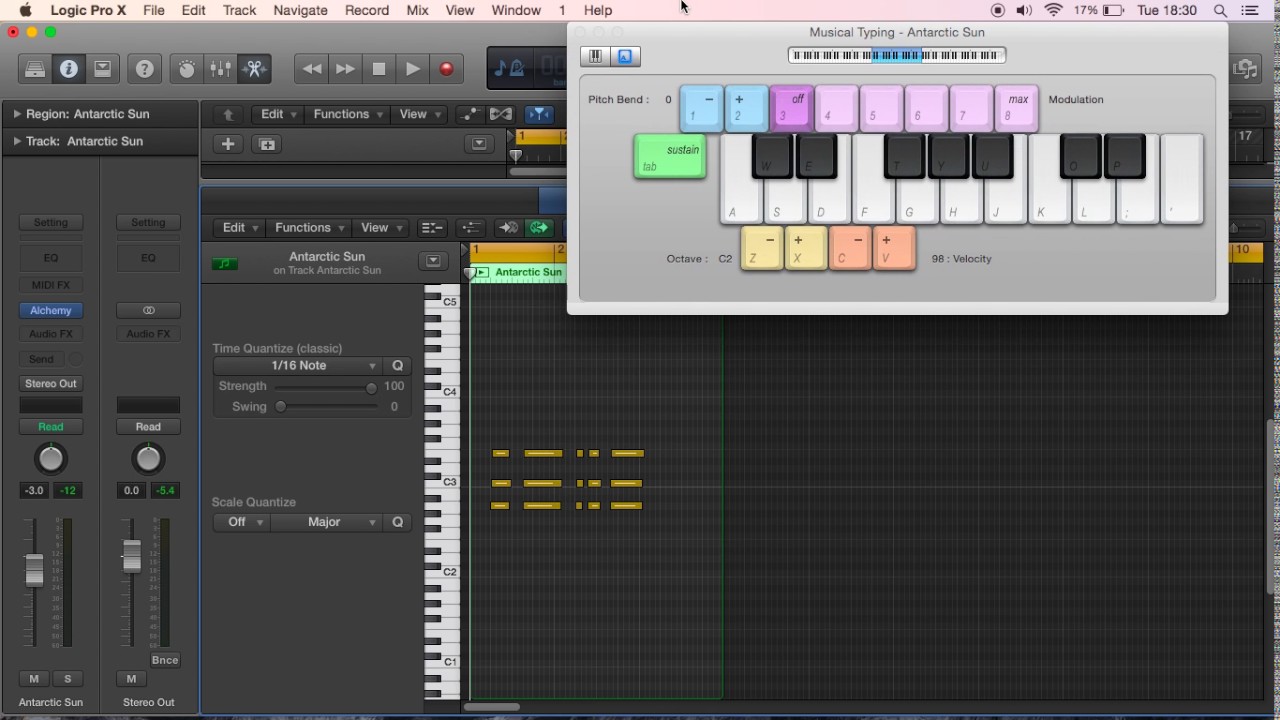Click Swing slider handle

coord(281,407)
